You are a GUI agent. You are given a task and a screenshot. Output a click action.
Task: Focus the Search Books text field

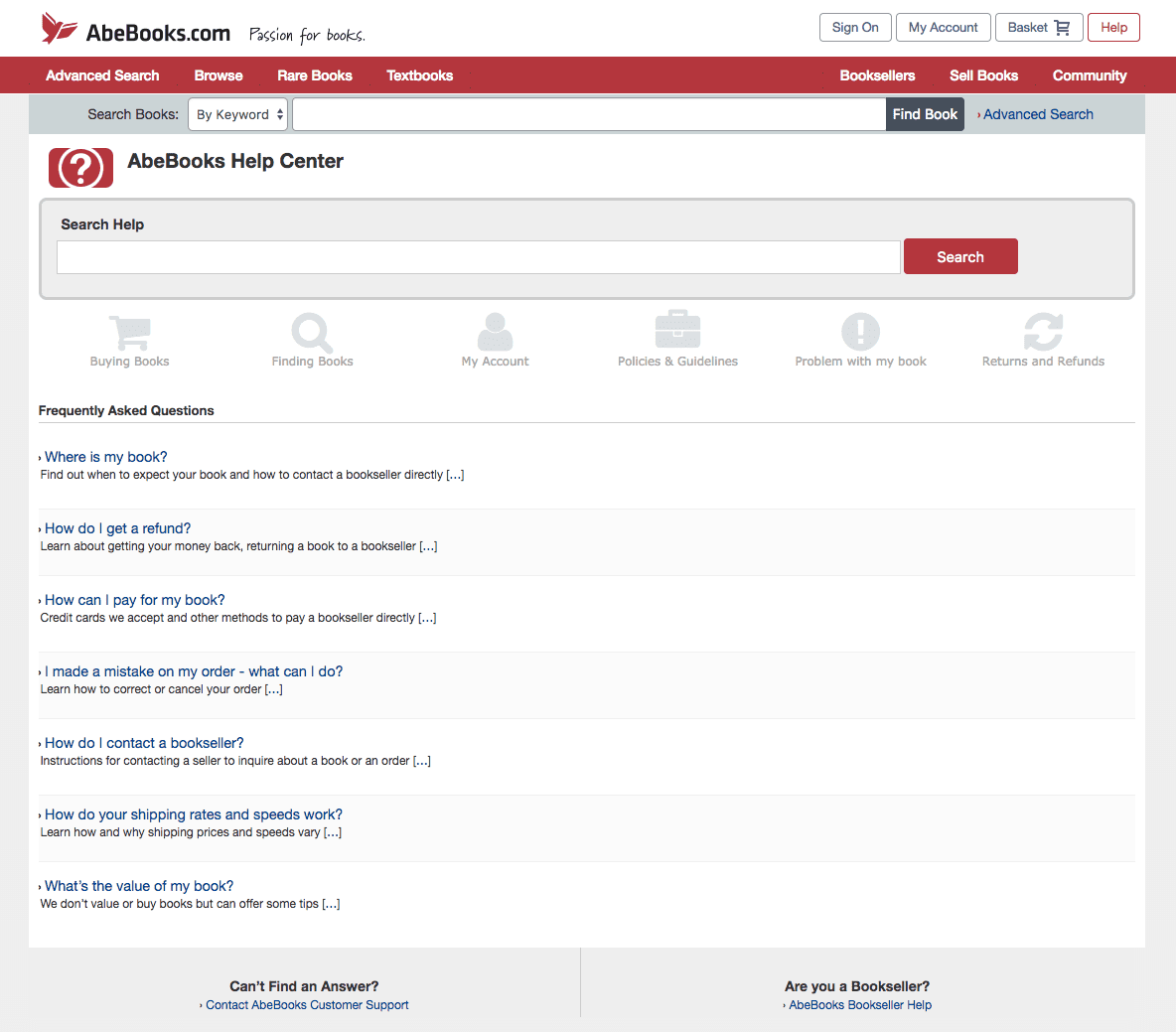point(590,115)
